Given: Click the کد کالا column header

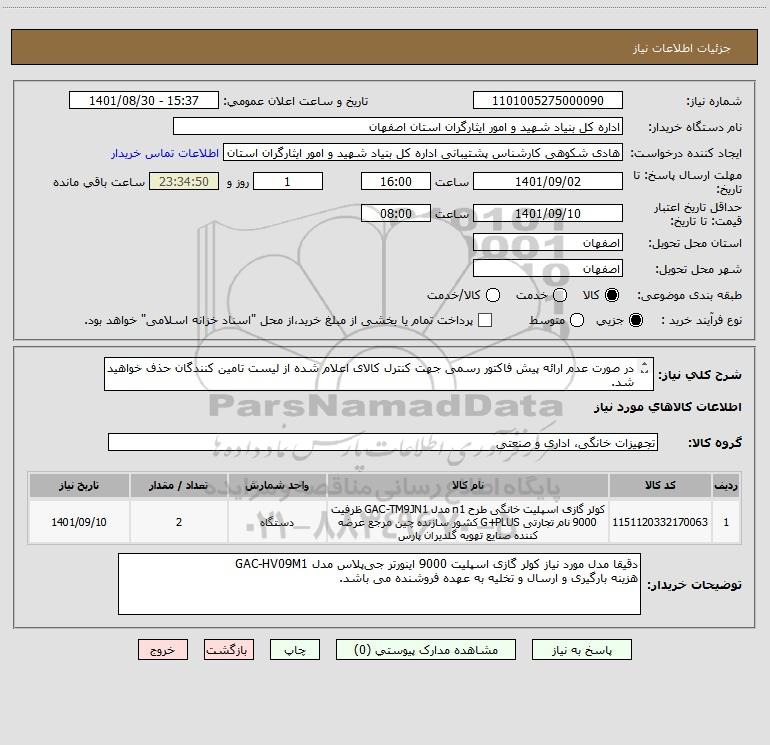Looking at the screenshot, I should (660, 485).
